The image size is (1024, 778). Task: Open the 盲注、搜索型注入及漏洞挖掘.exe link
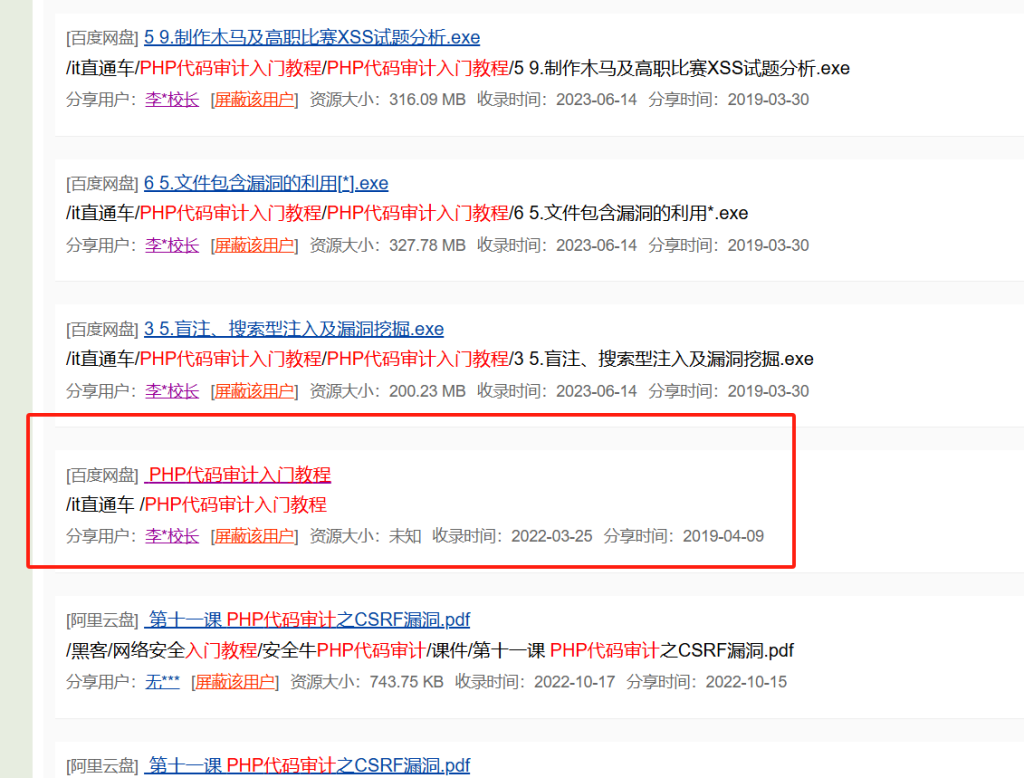point(295,329)
